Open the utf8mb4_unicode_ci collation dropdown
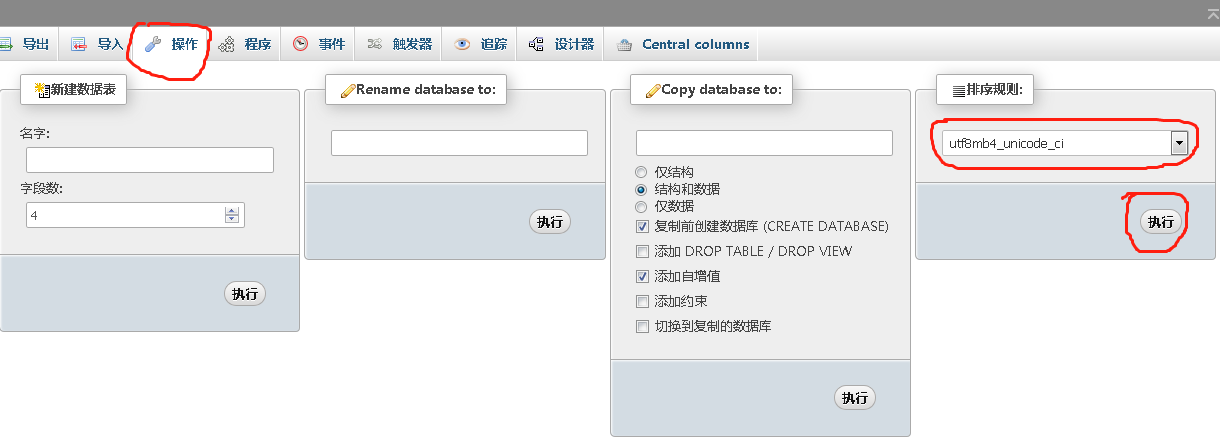Screen dimensions: 1220x438 pos(1178,143)
